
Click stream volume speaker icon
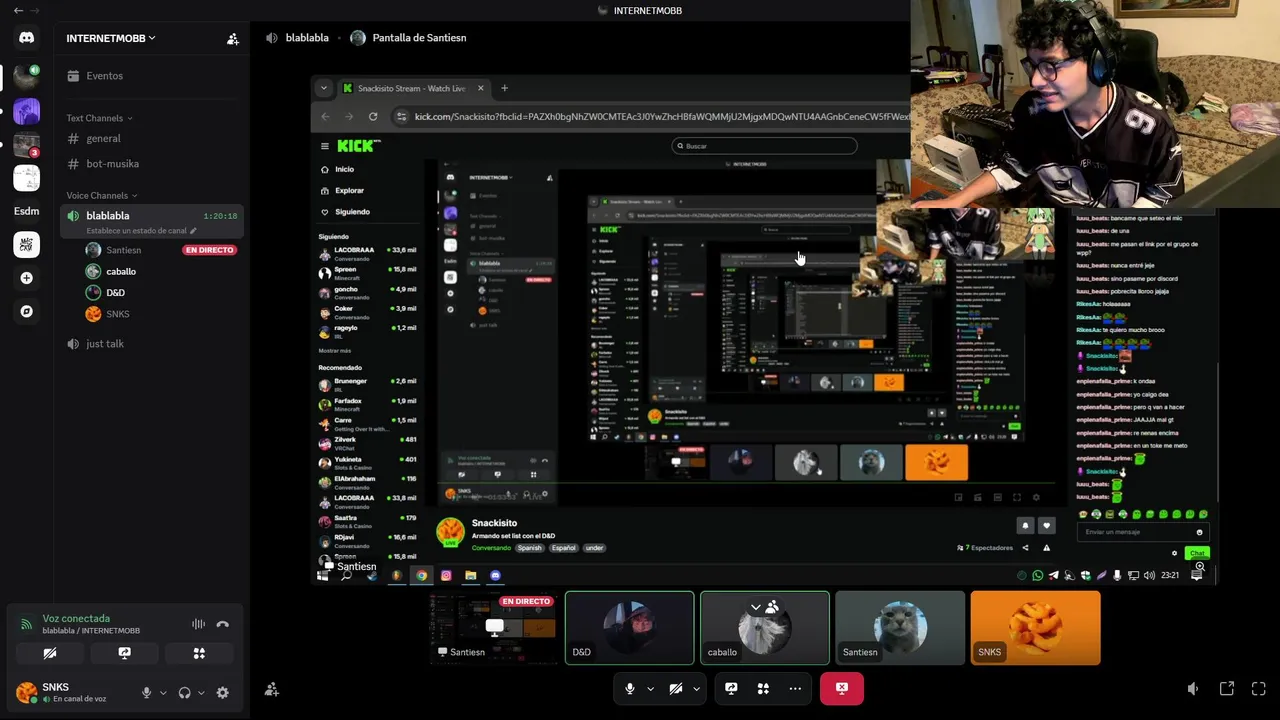point(1193,688)
